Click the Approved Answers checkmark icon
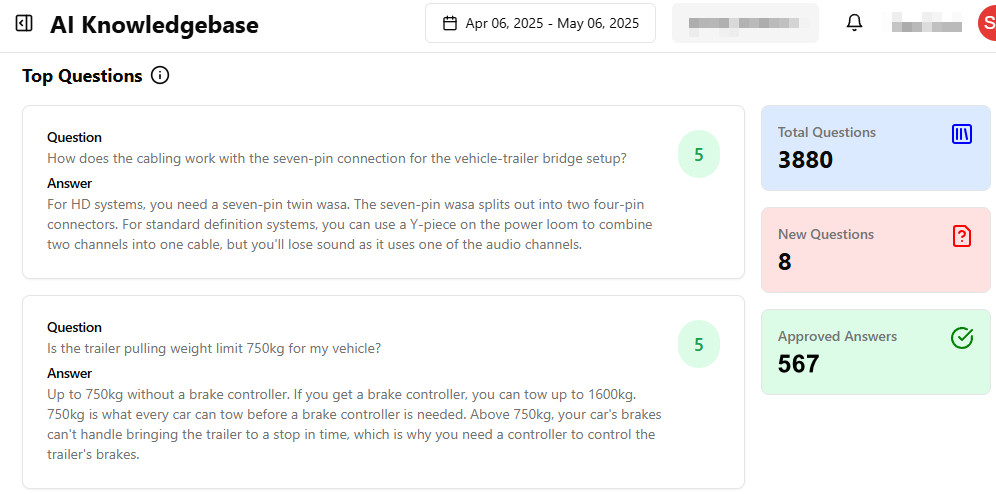Screen dimensions: 996x494 pos(962,338)
